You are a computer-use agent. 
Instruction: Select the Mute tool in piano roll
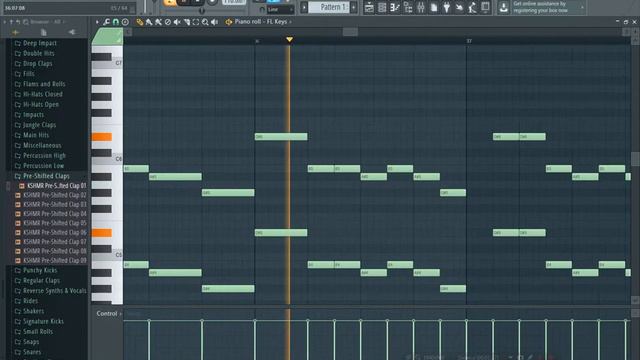tap(177, 22)
